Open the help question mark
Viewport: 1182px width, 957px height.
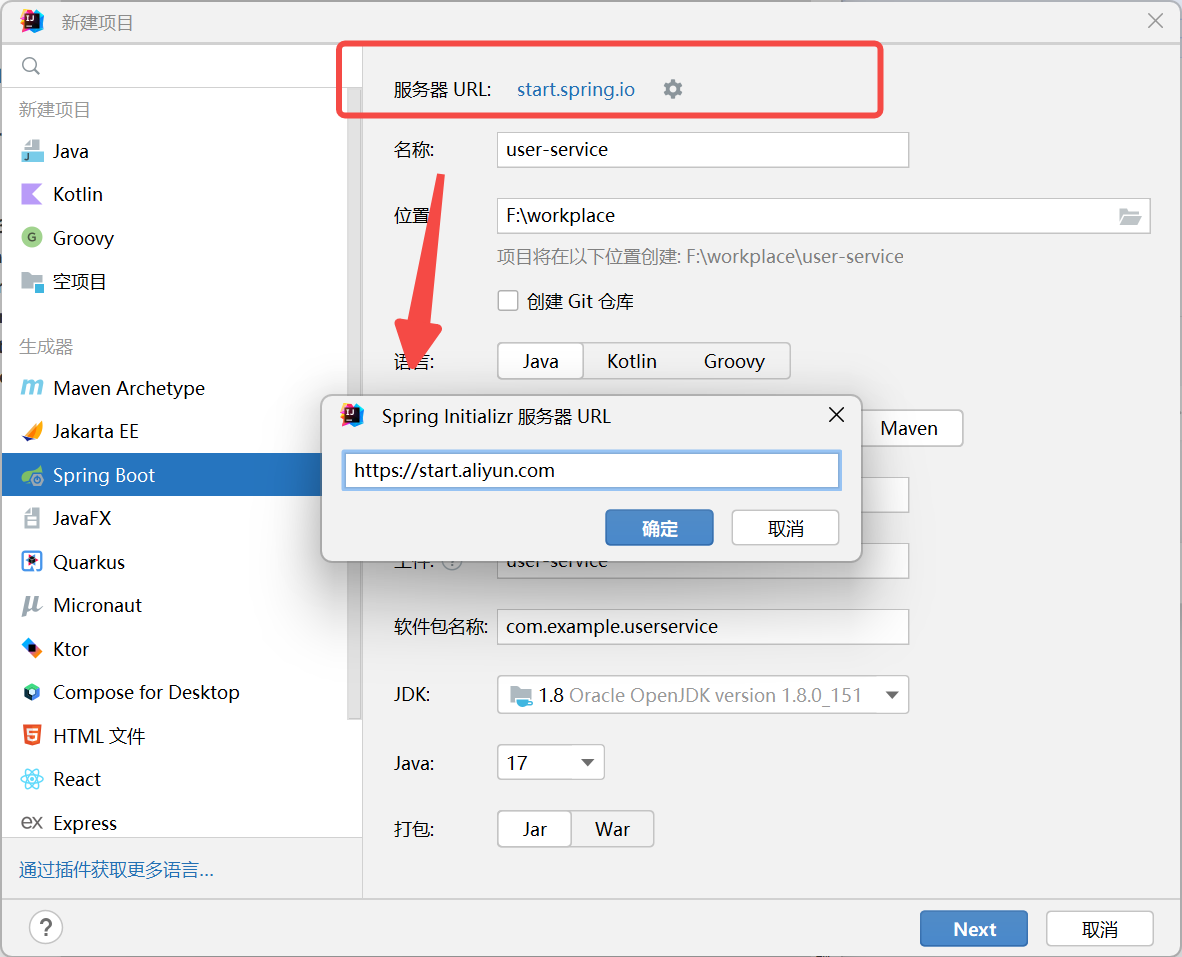point(46,928)
